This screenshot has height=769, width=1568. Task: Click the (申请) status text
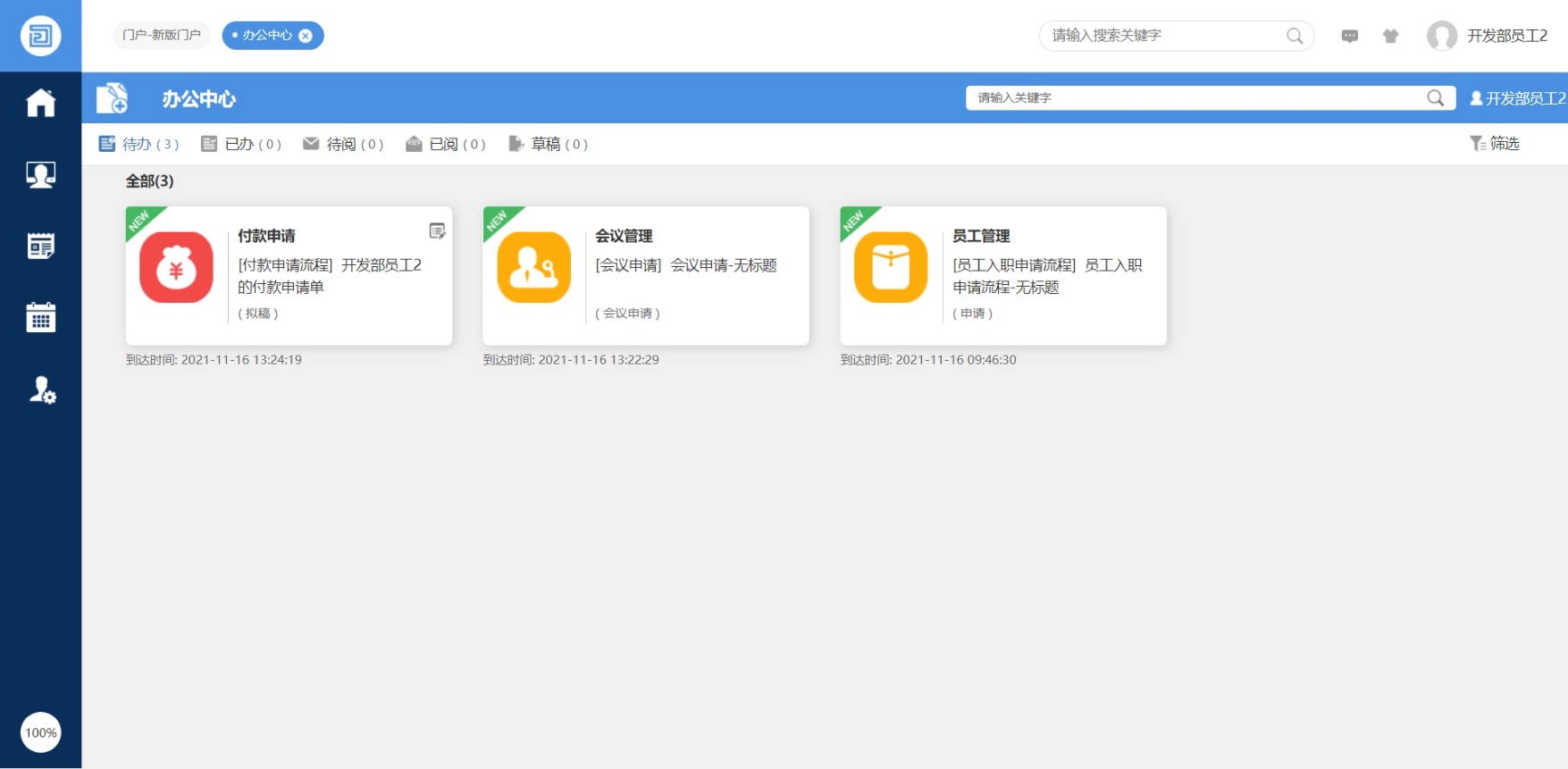coord(973,313)
